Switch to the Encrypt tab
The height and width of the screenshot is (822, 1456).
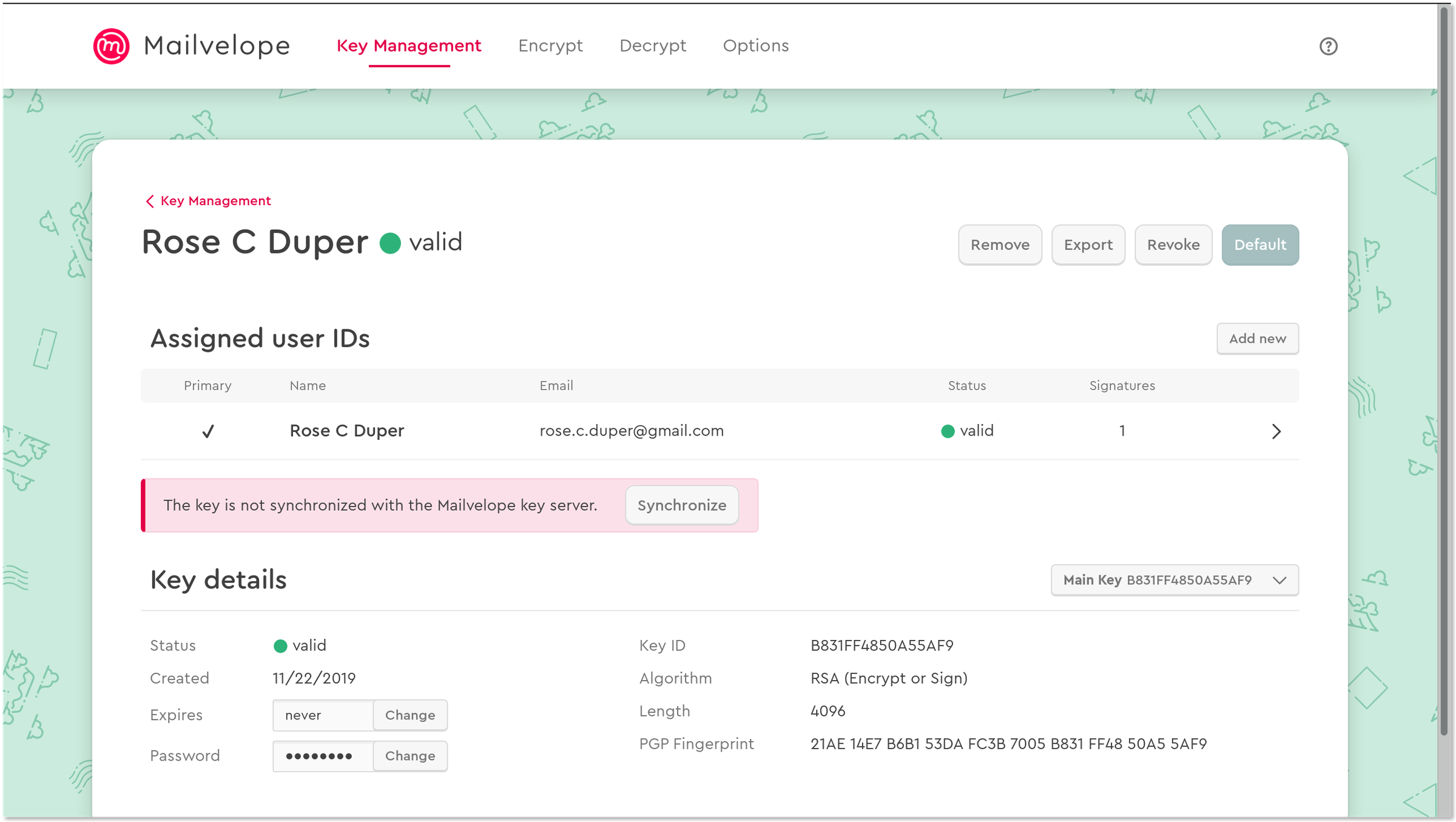tap(550, 45)
